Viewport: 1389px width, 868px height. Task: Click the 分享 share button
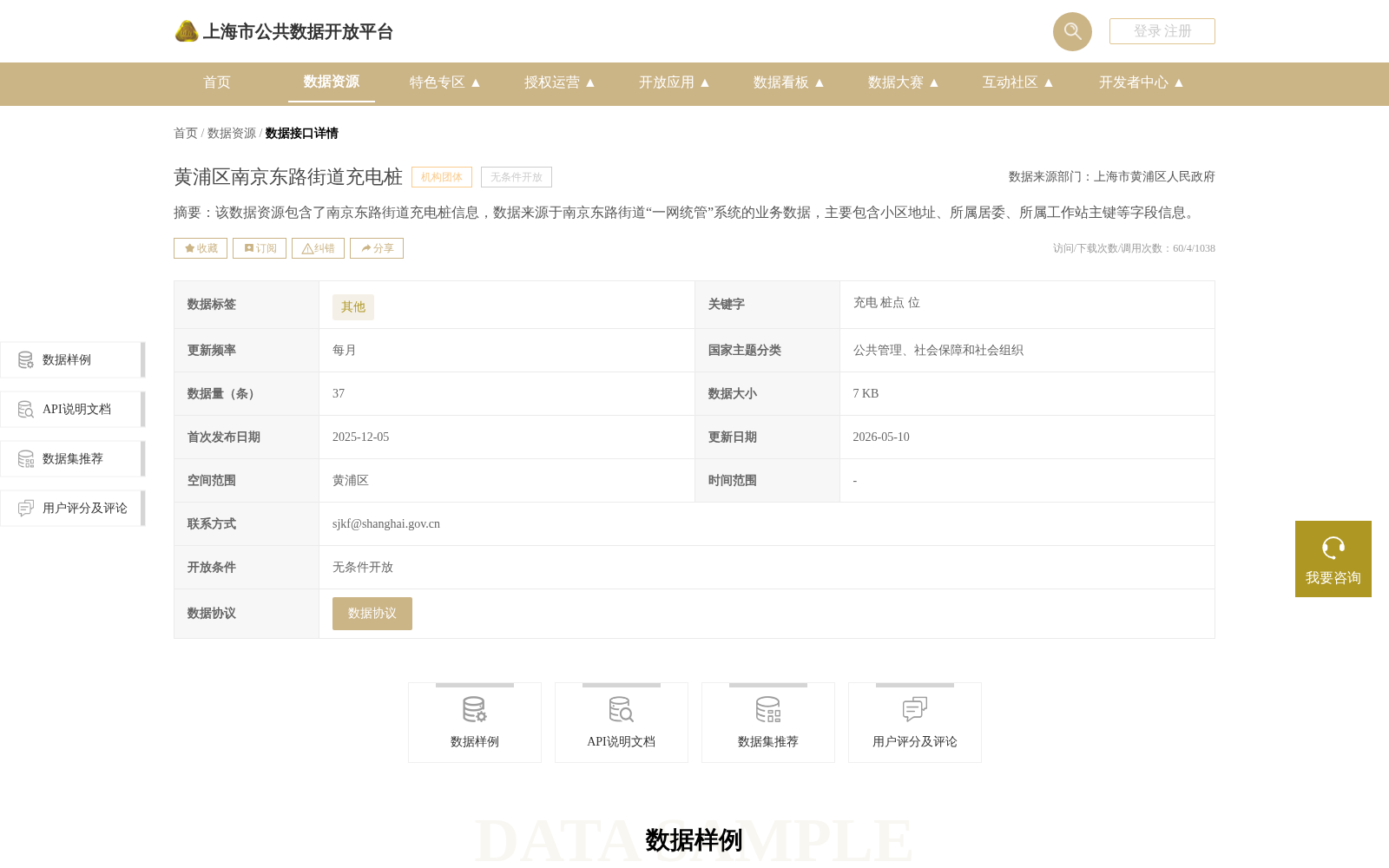click(x=377, y=248)
